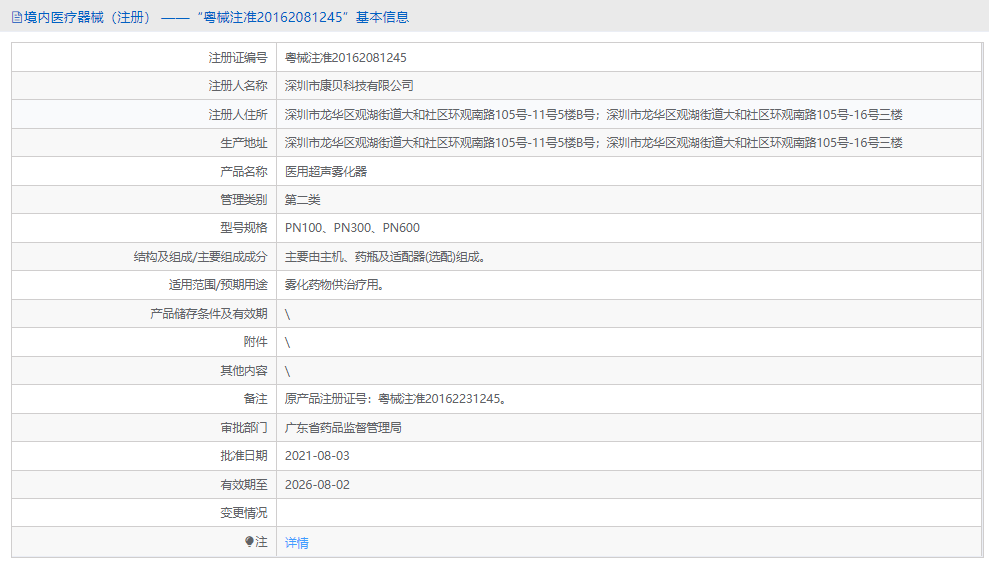Click registrant name 深圳市康贝科技有限公司
Viewport: 989px width, 567px height.
click(x=349, y=86)
